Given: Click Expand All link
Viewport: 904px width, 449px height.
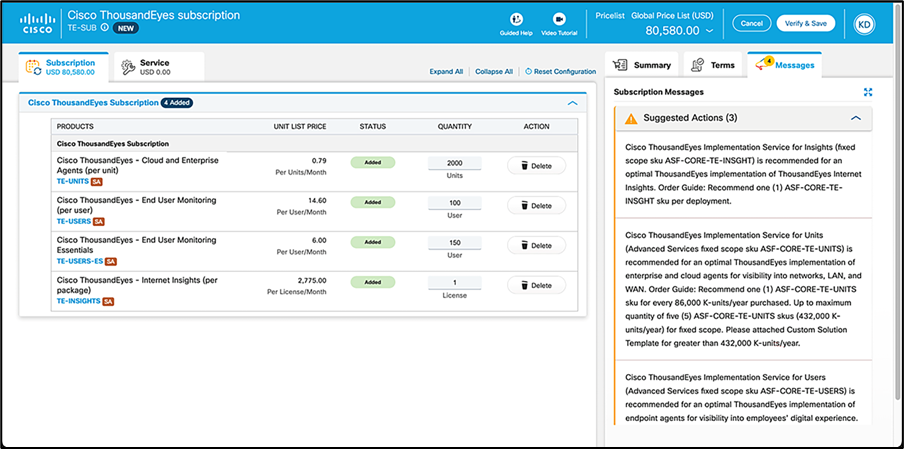Looking at the screenshot, I should pos(446,72).
